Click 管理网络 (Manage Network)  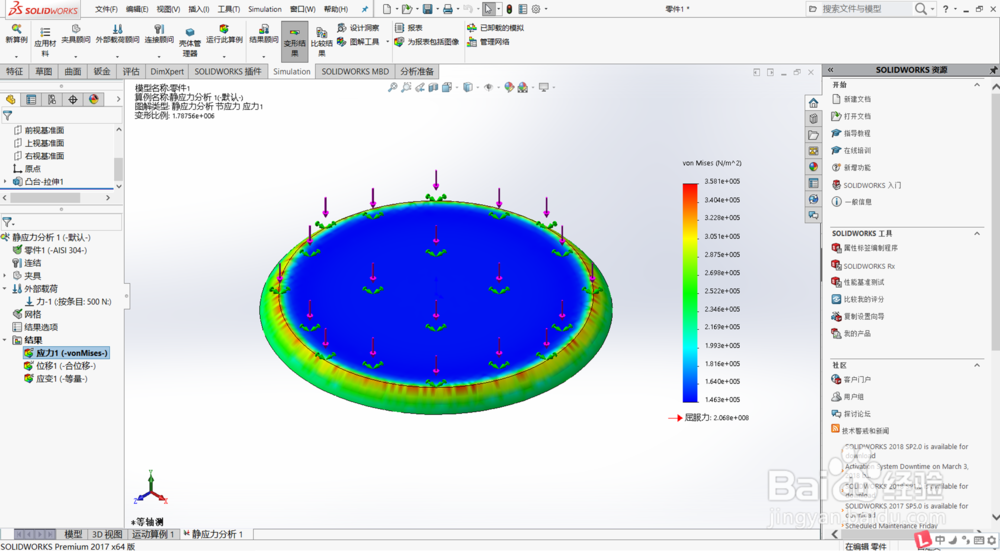488,42
